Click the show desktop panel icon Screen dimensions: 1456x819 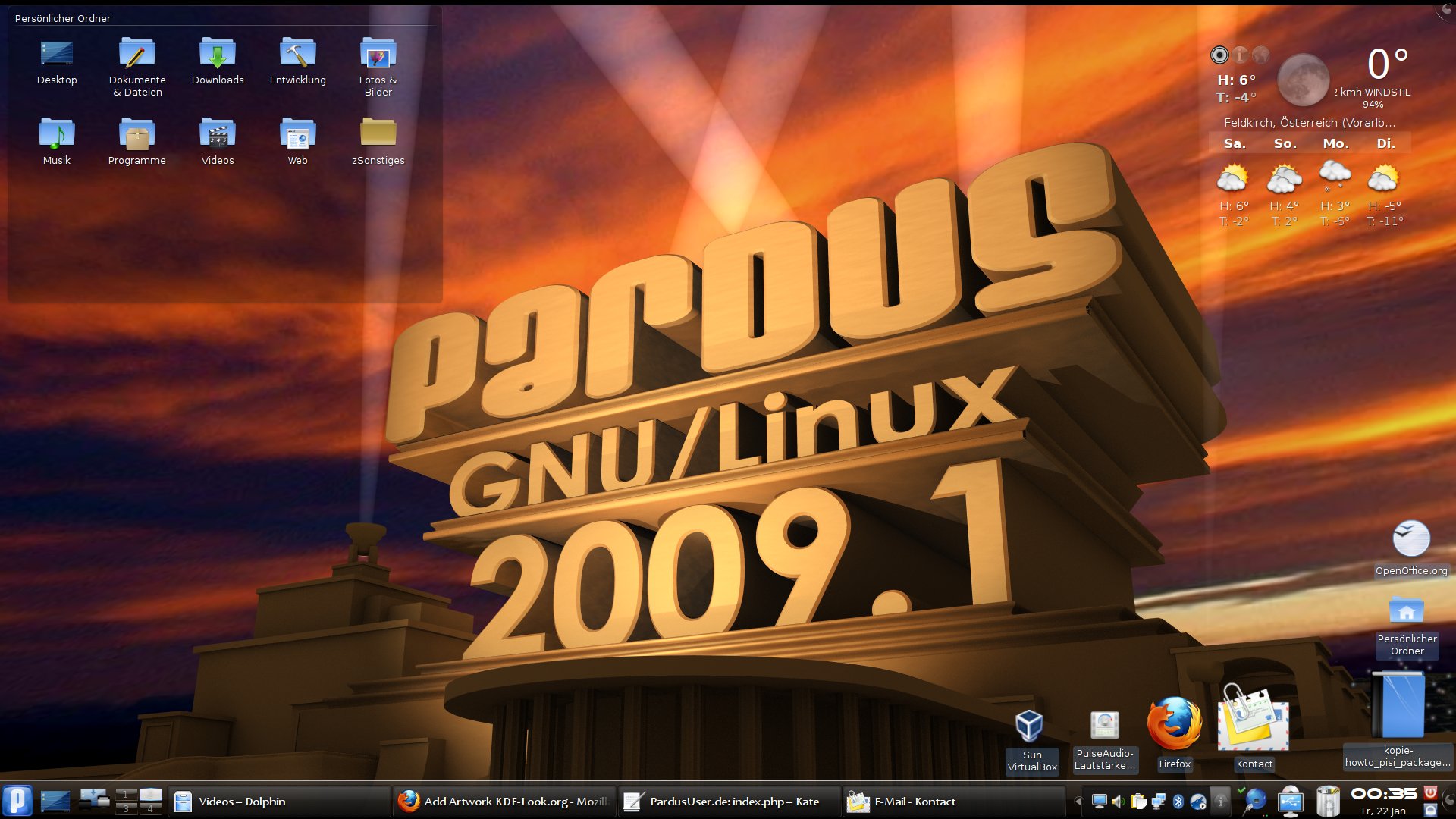[55, 801]
